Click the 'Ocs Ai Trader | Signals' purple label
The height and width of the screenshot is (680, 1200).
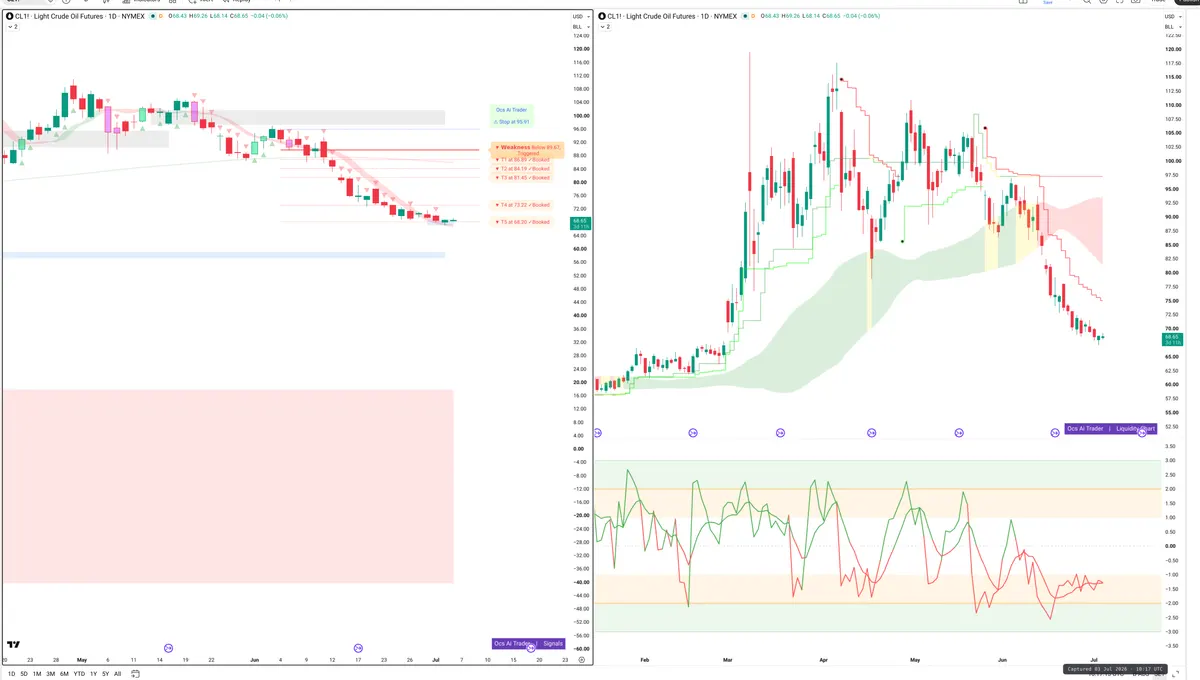tap(529, 643)
